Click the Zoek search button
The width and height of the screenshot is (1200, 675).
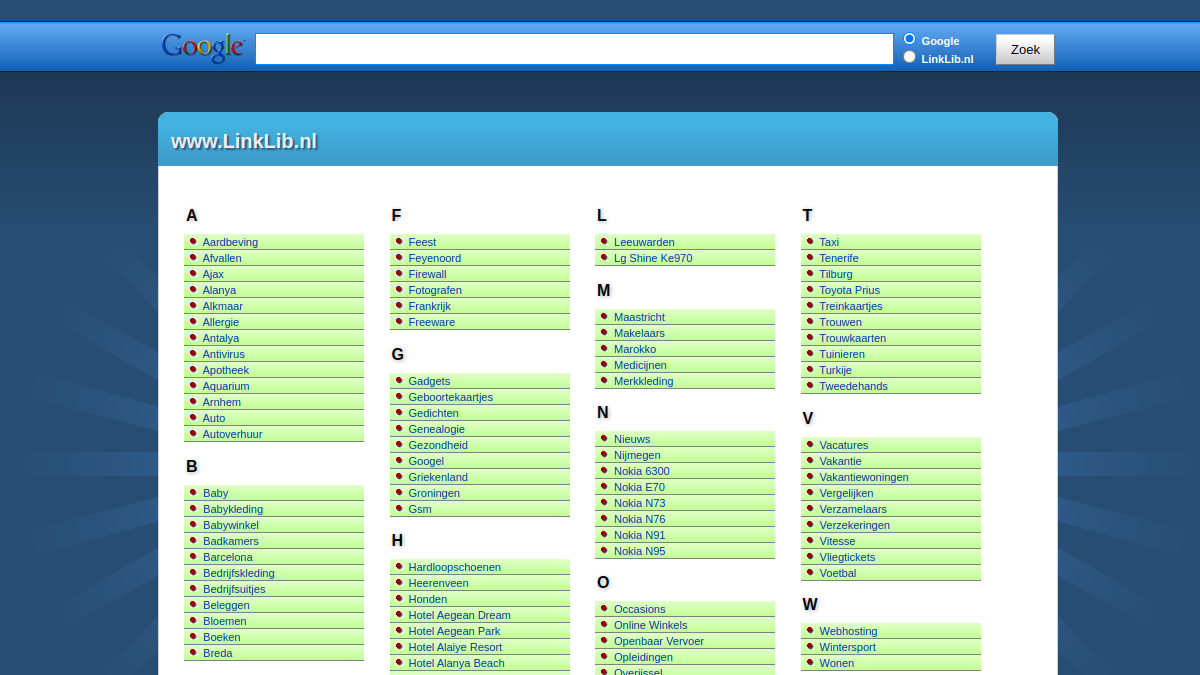tap(1025, 49)
